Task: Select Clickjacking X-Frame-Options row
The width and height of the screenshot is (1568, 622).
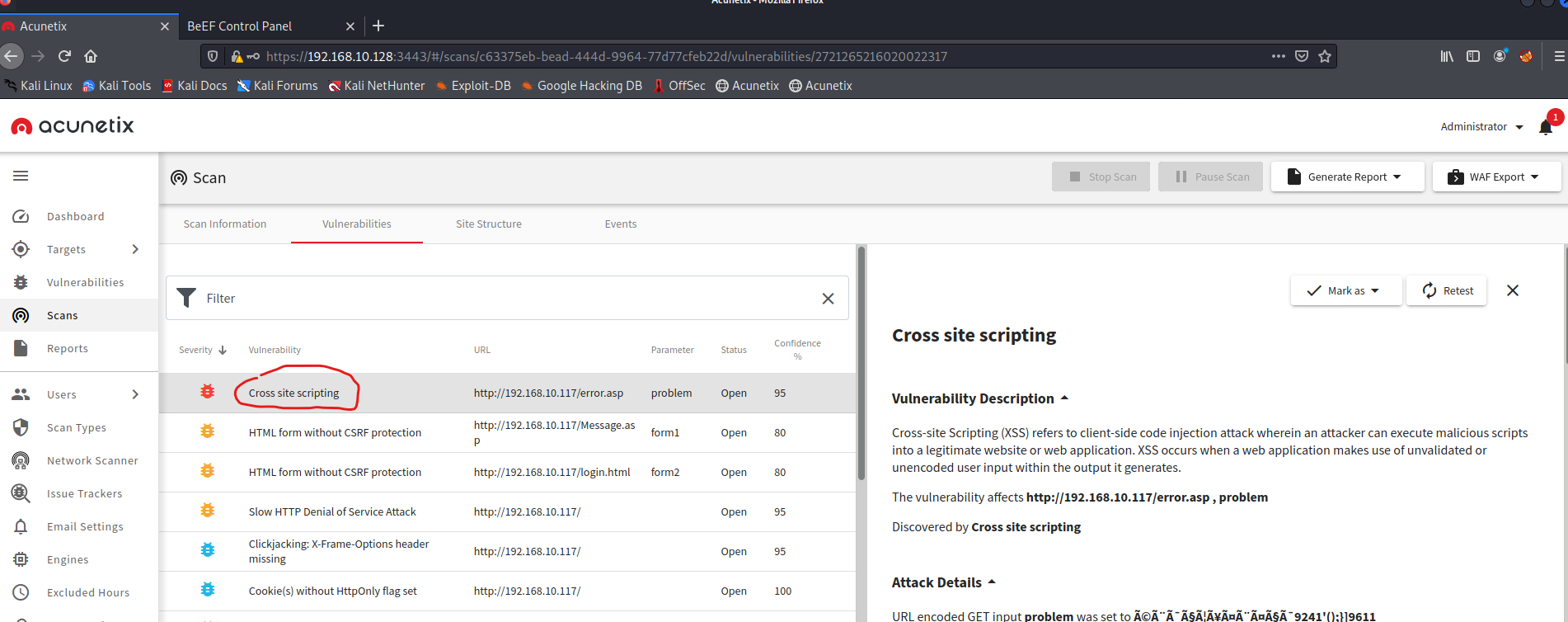Action: coord(507,551)
